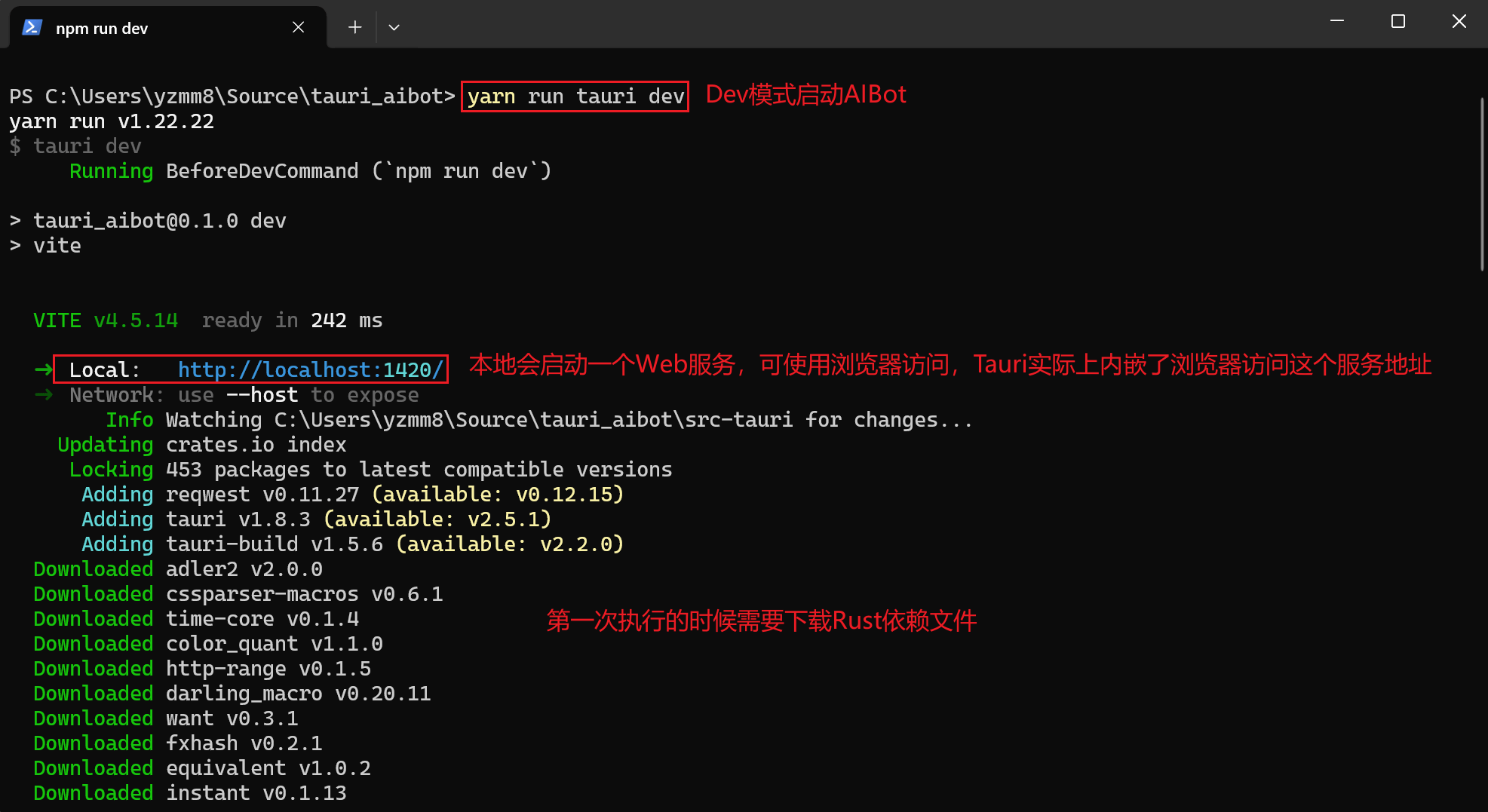Click the Downloaded adler2 v2.0.0 line
This screenshot has width=1488, height=812.
pos(178,569)
